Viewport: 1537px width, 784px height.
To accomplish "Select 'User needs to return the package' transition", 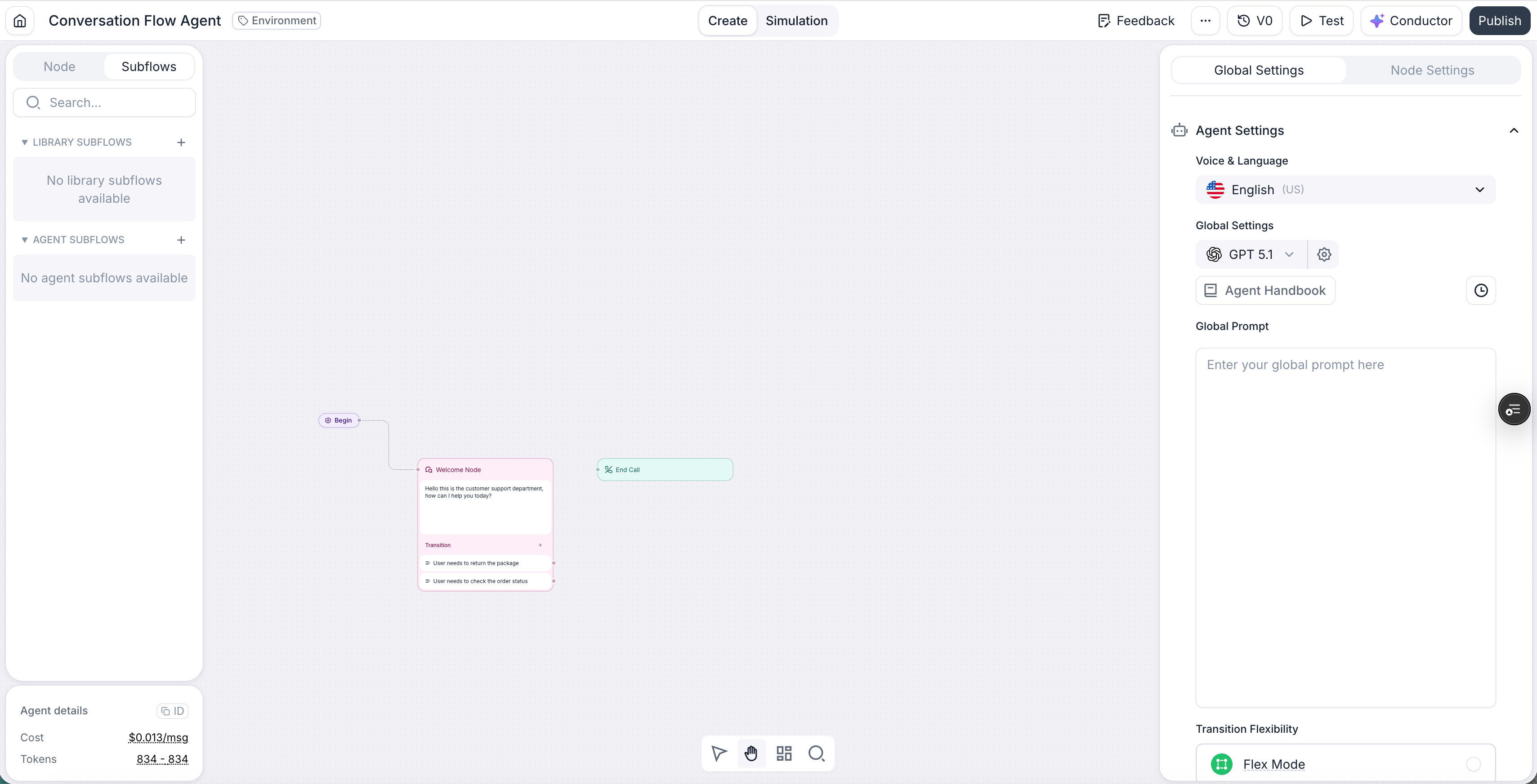I will 486,563.
